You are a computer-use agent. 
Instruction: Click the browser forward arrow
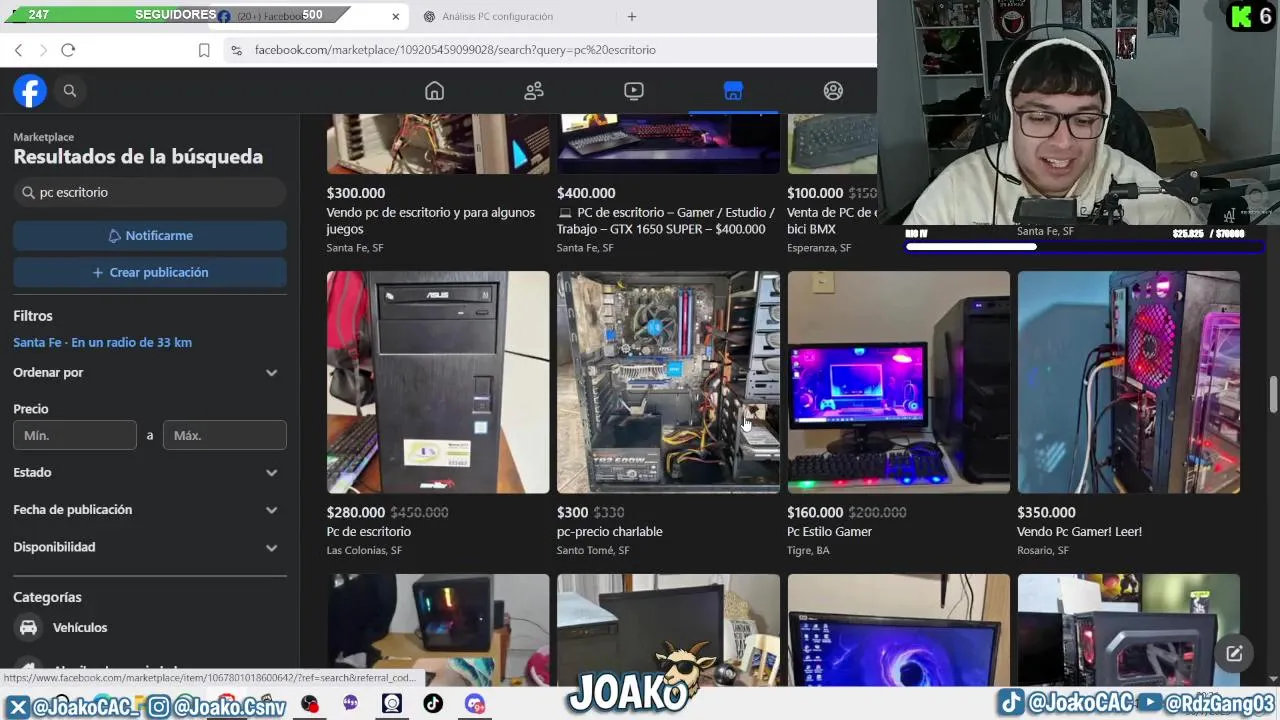(x=43, y=50)
